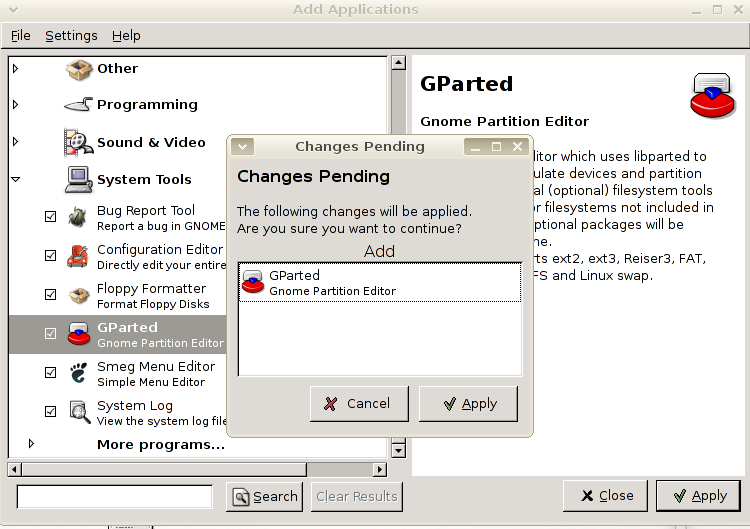The image size is (750, 529).
Task: Click the Sound & Video film icon
Action: (x=78, y=142)
